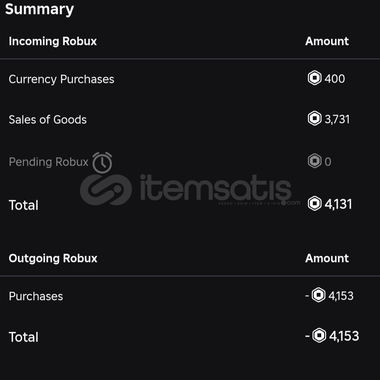Click the Amount header in outgoing table
This screenshot has width=380, height=380.
click(x=327, y=258)
